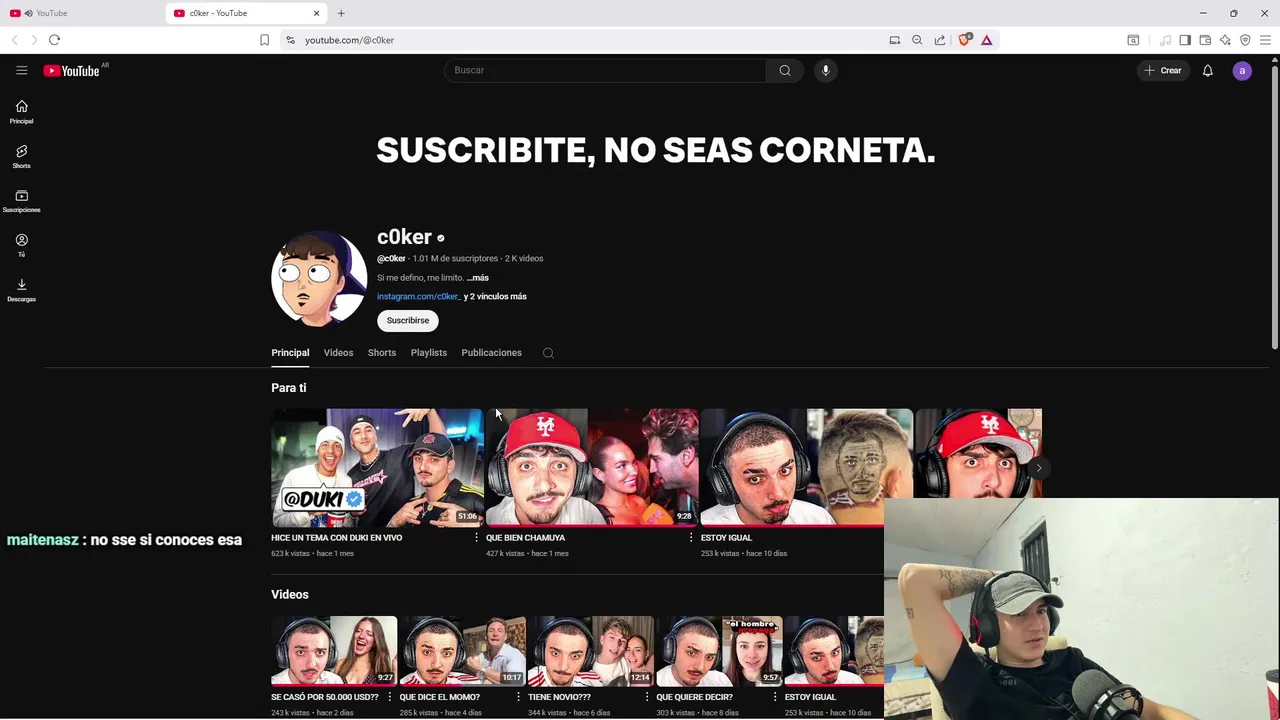Click the c0ker channel avatar picture
This screenshot has width=1280, height=720.
pyautogui.click(x=319, y=279)
